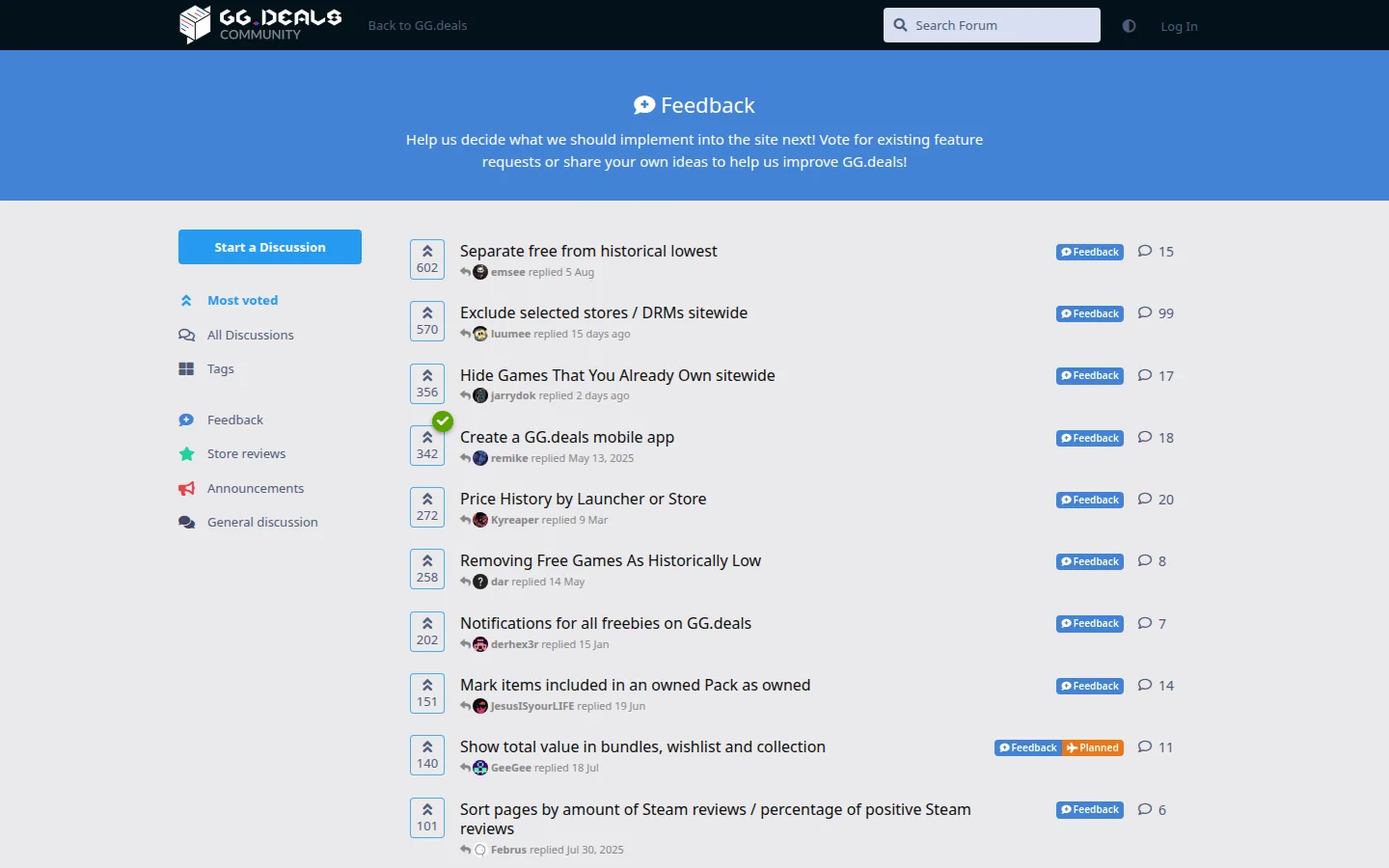Select the Feedback tag in sidebar
The image size is (1389, 868).
(234, 420)
